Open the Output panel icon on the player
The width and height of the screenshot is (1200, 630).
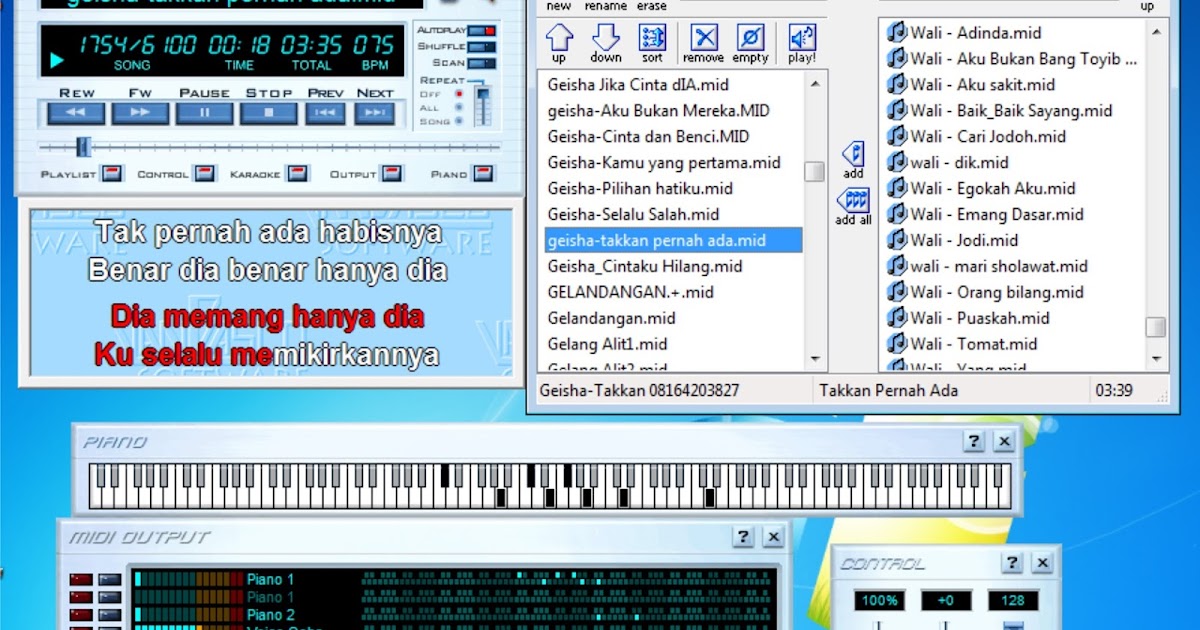(390, 172)
